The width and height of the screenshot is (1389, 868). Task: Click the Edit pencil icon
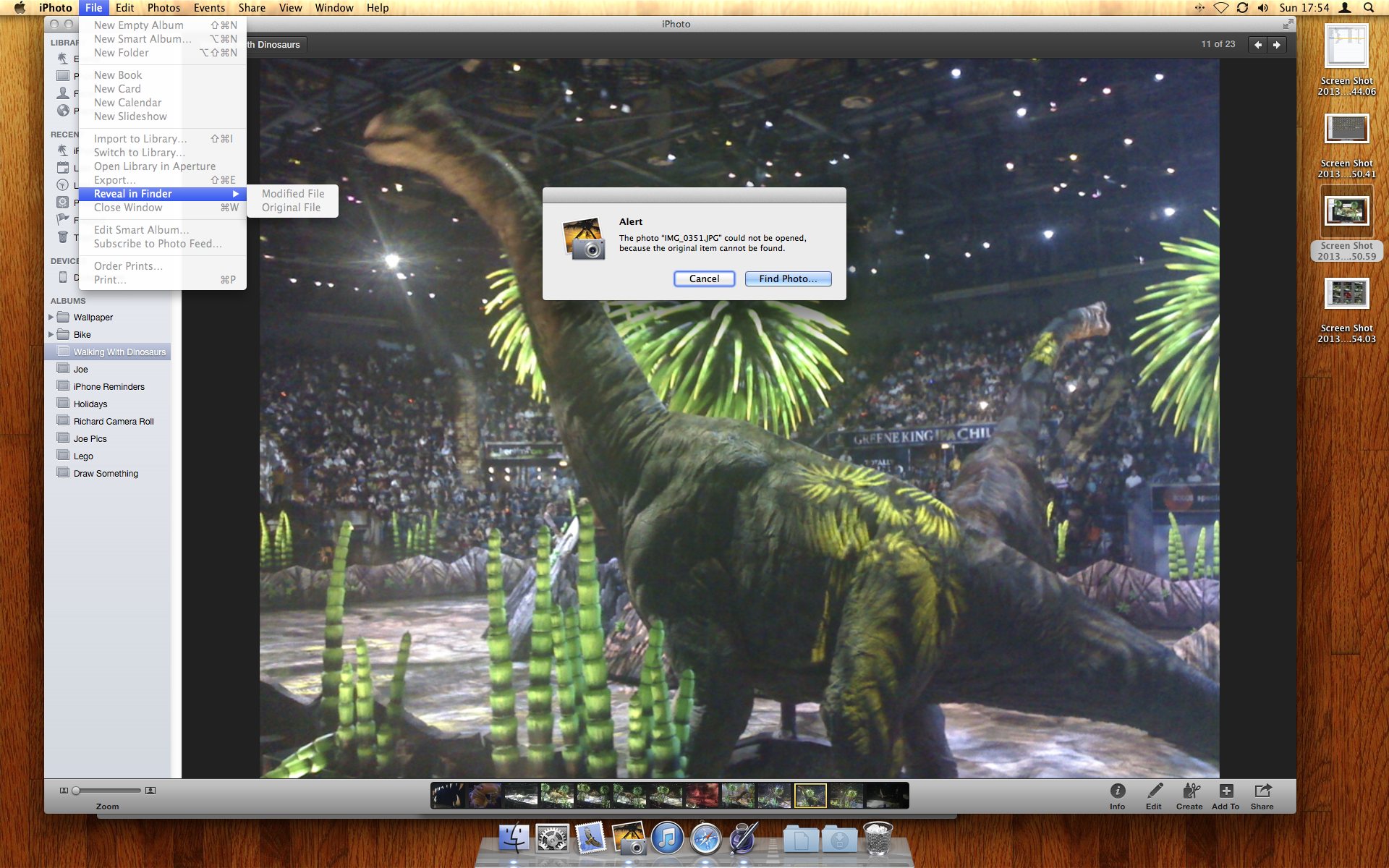coord(1154,791)
